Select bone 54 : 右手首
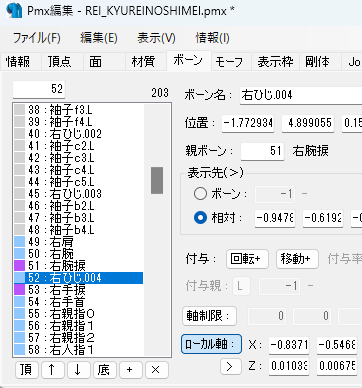 (79, 302)
